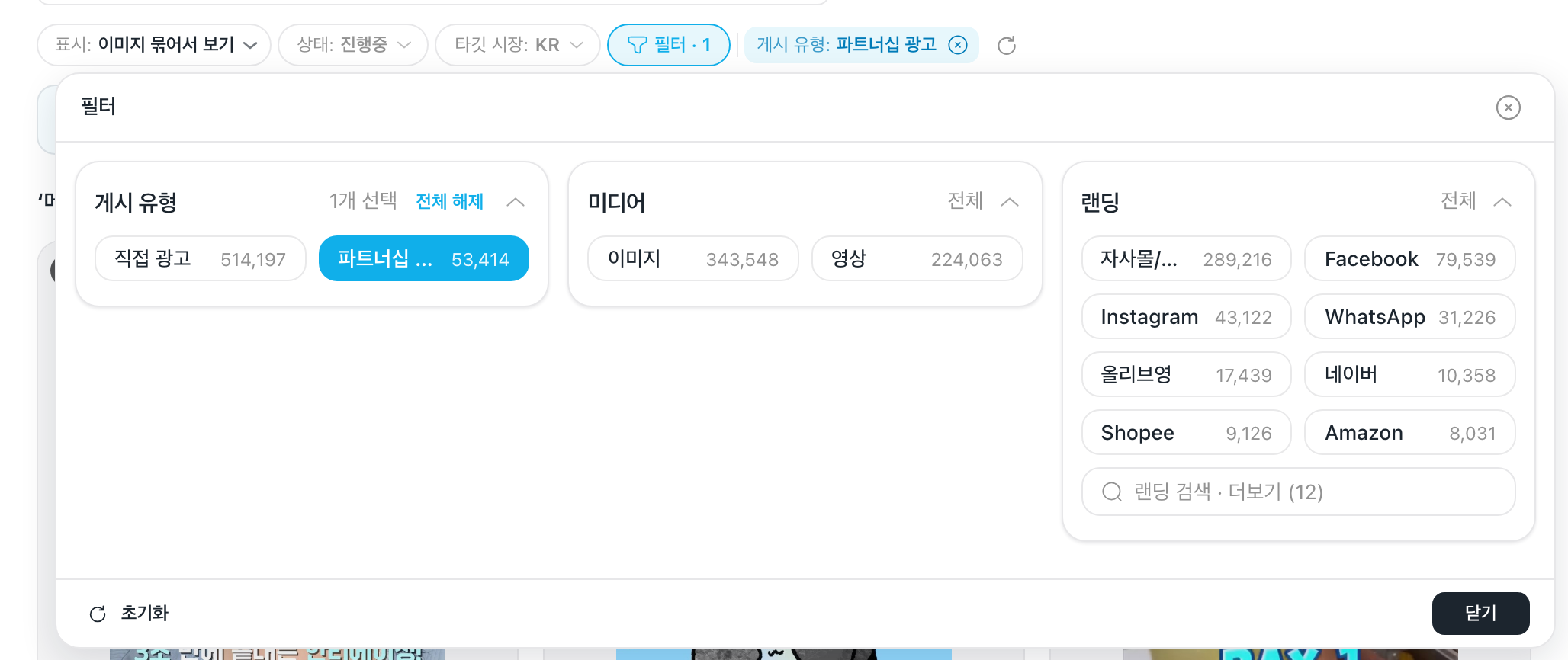Collapse the 랜딩 section chevron
Image resolution: width=1568 pixels, height=660 pixels.
point(1502,202)
